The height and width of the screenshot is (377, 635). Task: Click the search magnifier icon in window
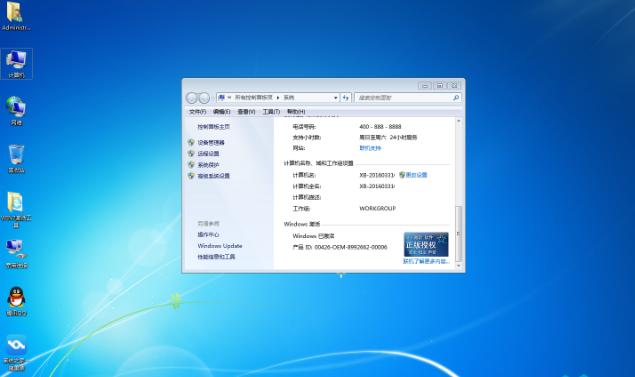456,98
